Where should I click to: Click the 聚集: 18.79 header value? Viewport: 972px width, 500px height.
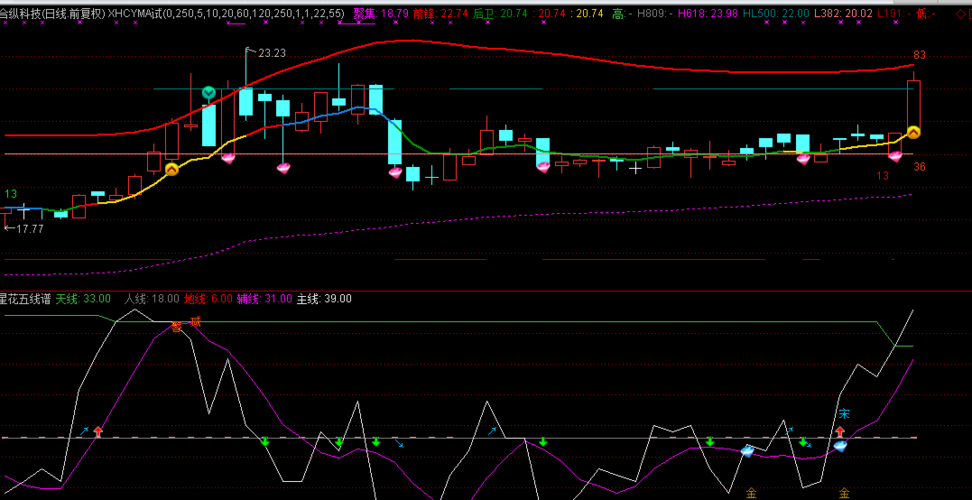pyautogui.click(x=381, y=12)
